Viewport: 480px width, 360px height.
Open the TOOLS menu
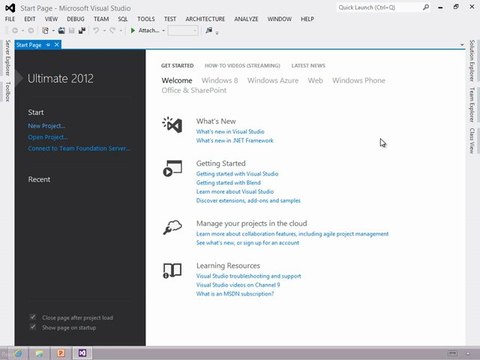point(146,19)
